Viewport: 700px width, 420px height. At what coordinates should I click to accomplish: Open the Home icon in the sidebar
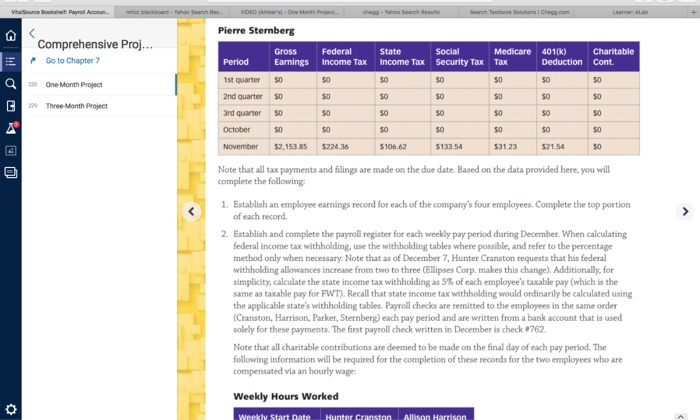[11, 35]
